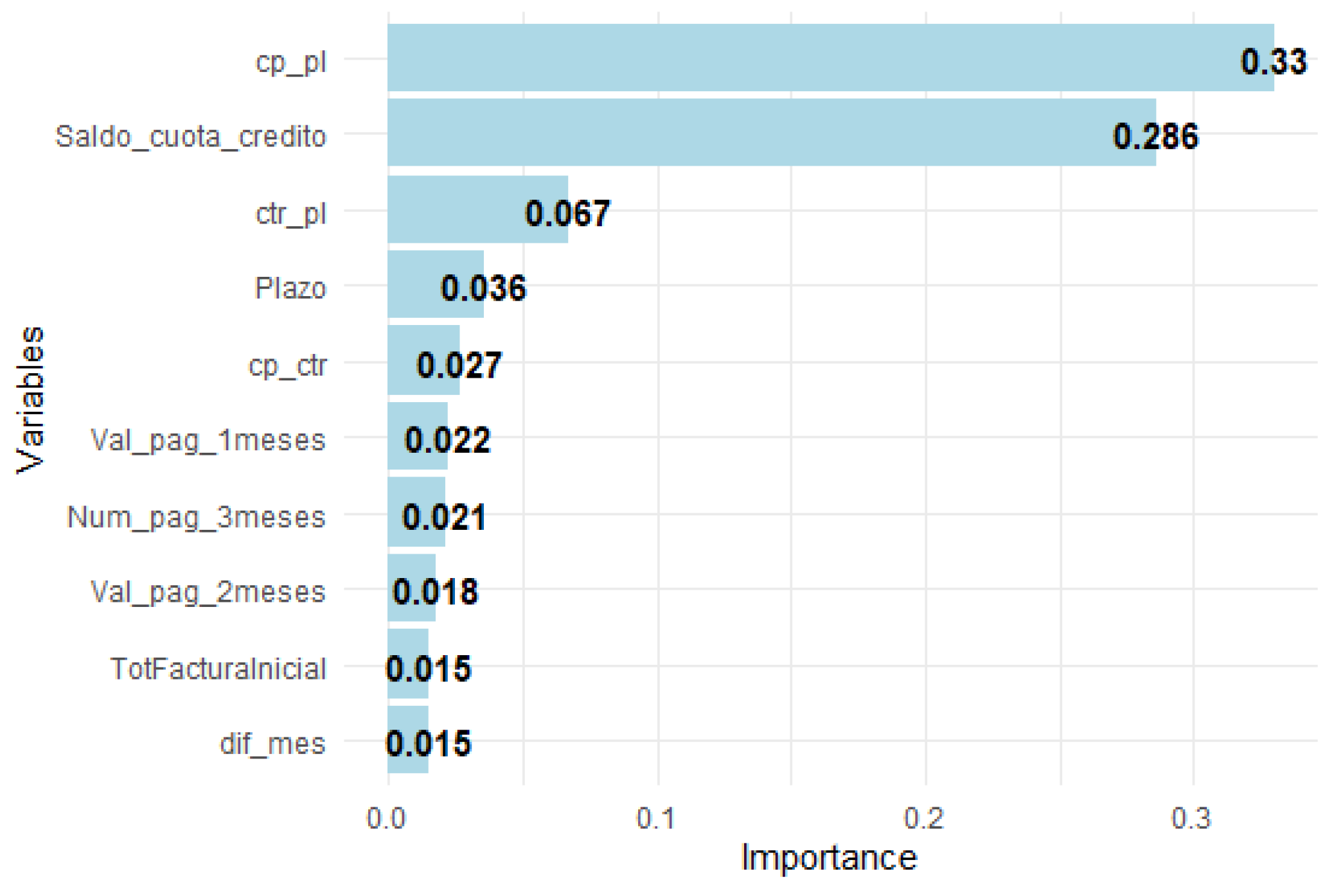1343x896 pixels.
Task: Click the dif_mes variable label
Action: [272, 744]
